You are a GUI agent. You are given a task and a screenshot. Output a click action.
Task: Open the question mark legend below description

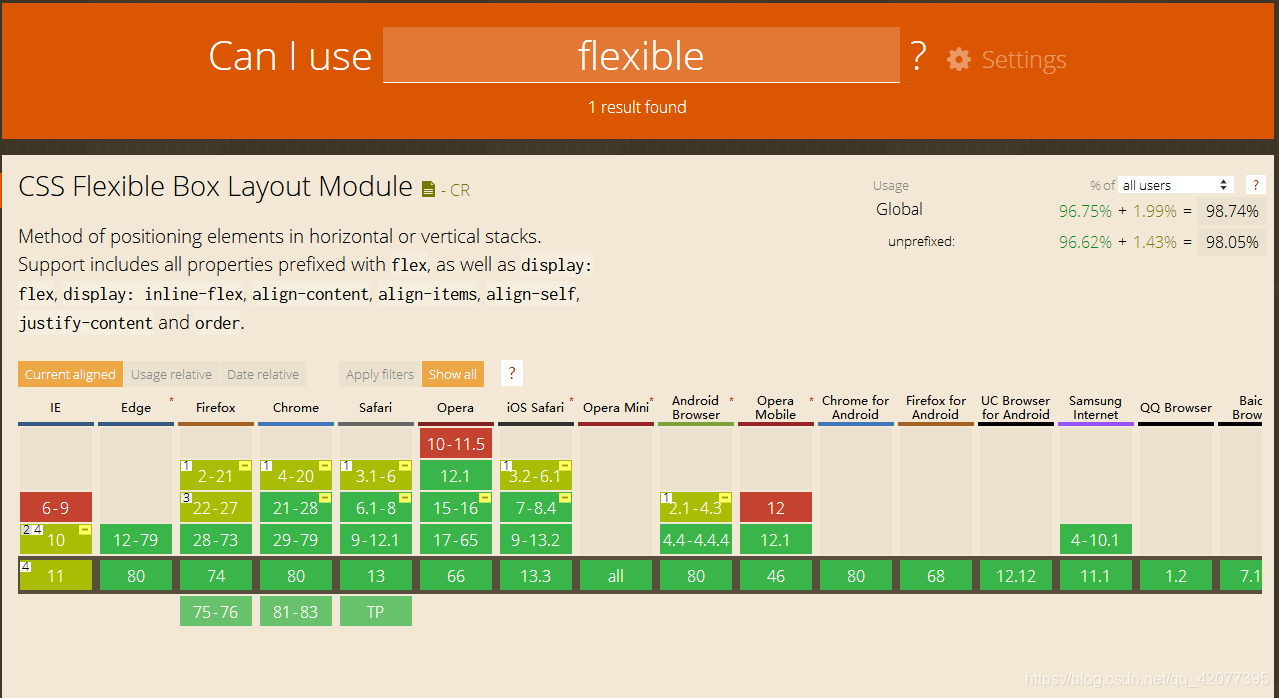(512, 373)
